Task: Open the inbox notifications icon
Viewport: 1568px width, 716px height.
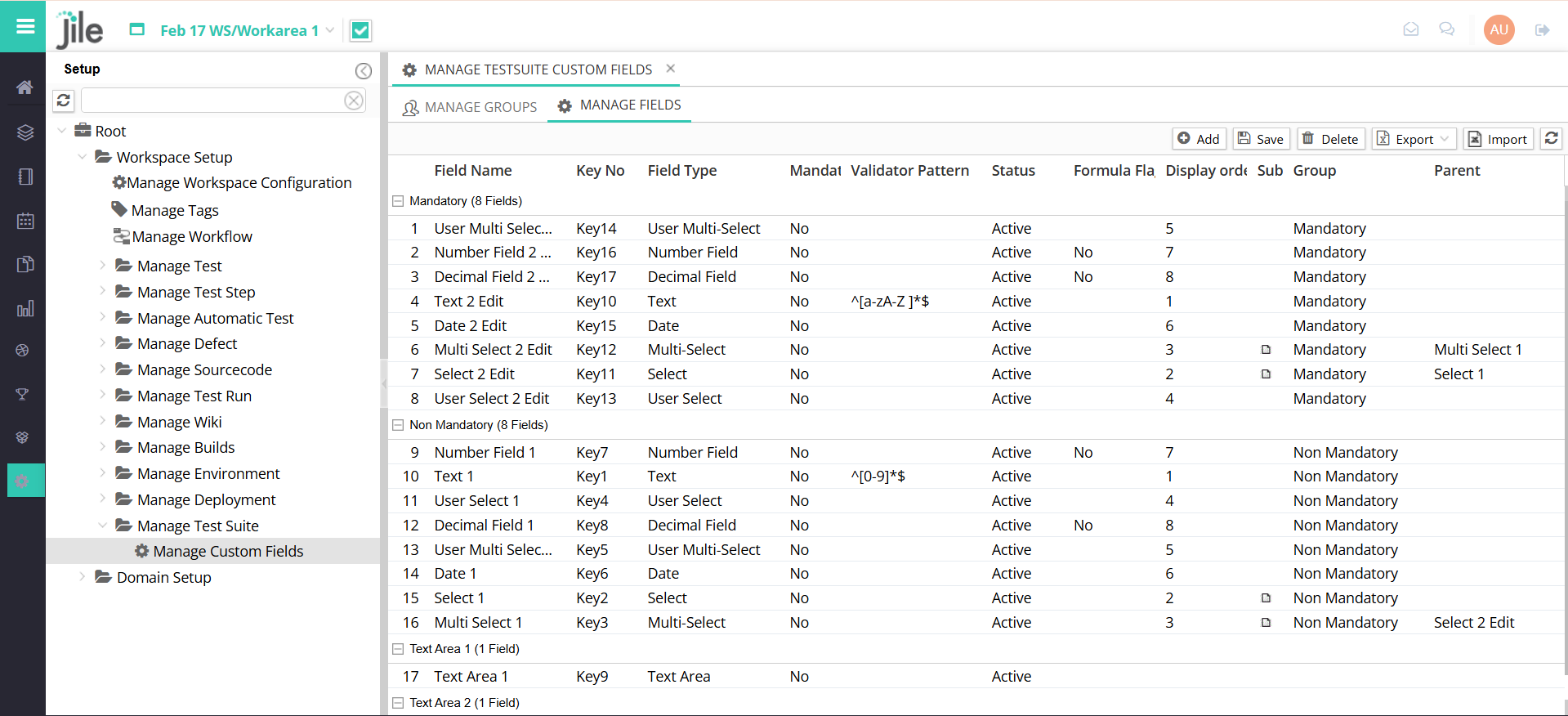Action: pos(1410,30)
